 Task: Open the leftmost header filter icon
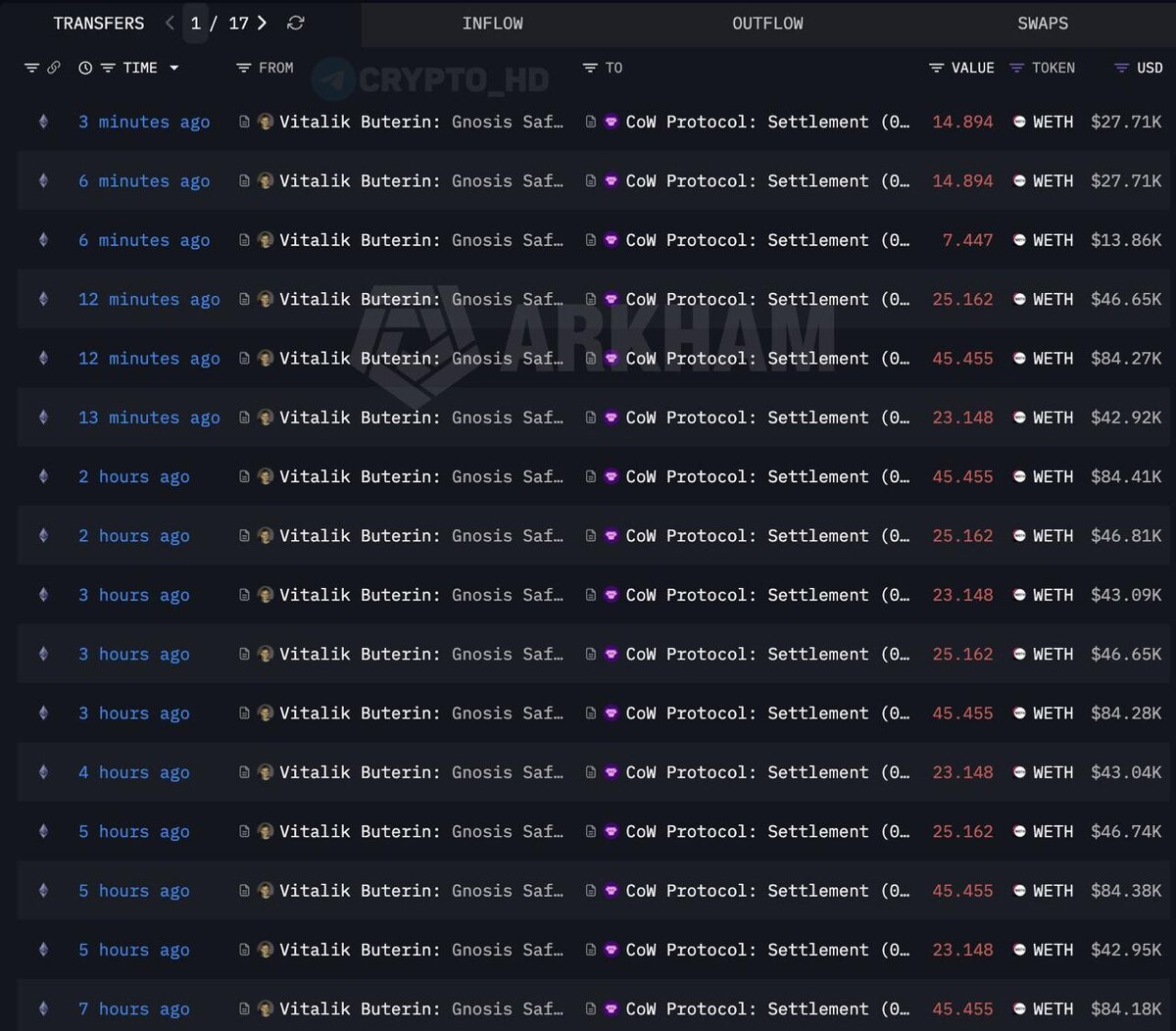31,68
